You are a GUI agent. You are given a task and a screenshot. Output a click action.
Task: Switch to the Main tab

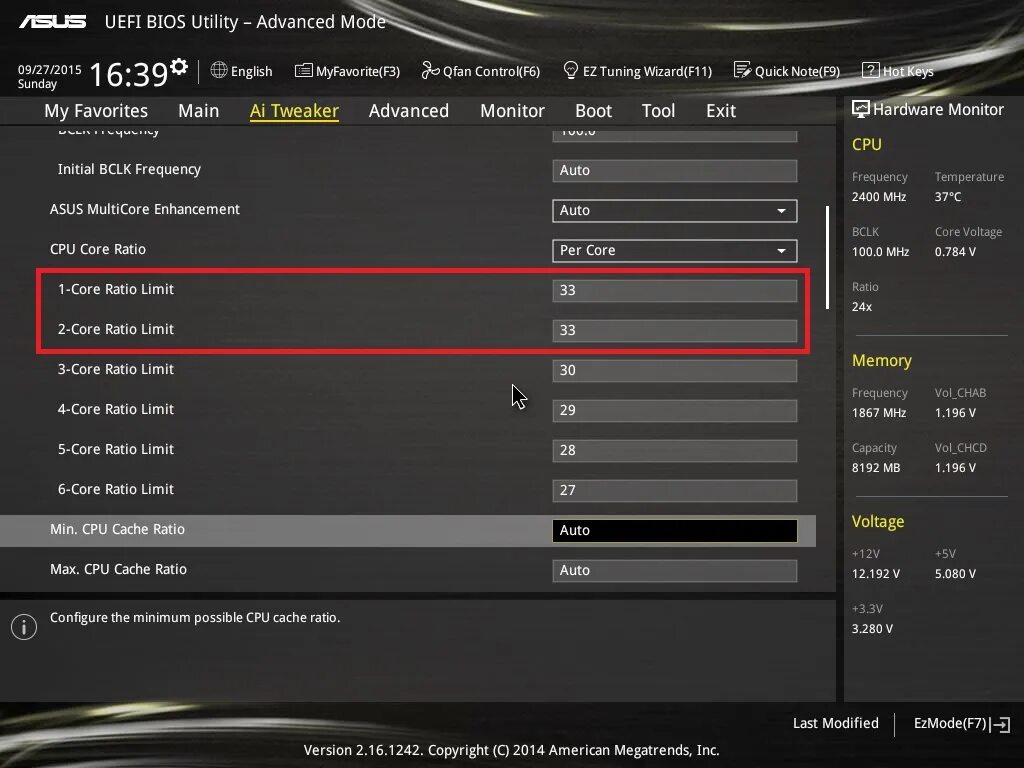(199, 111)
